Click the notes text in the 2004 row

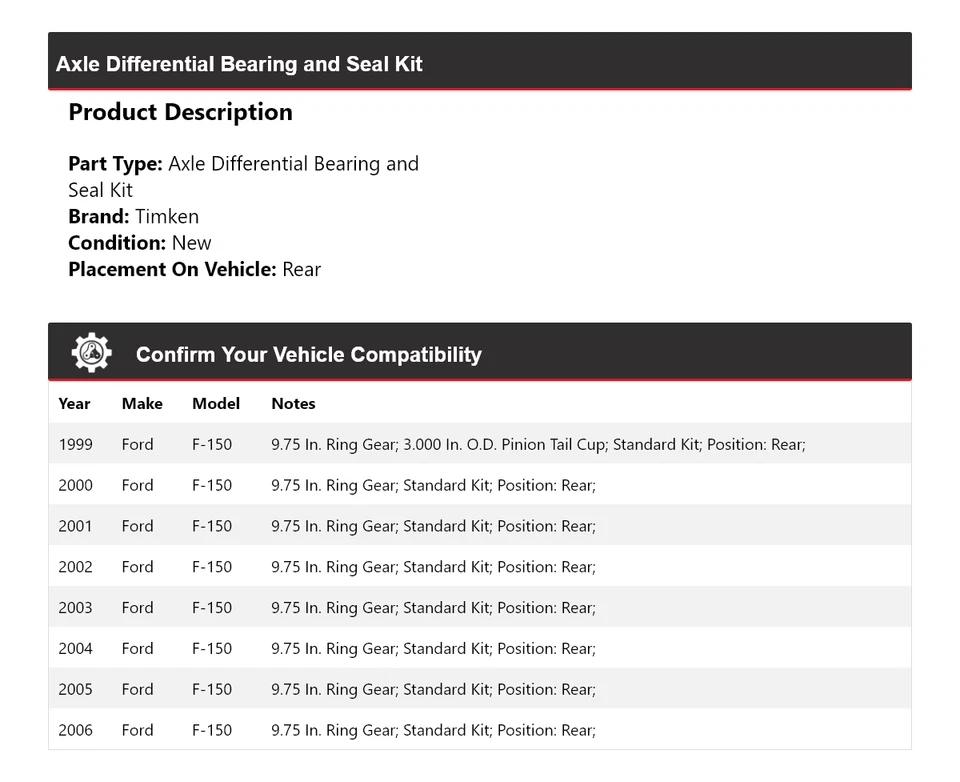[x=433, y=649]
